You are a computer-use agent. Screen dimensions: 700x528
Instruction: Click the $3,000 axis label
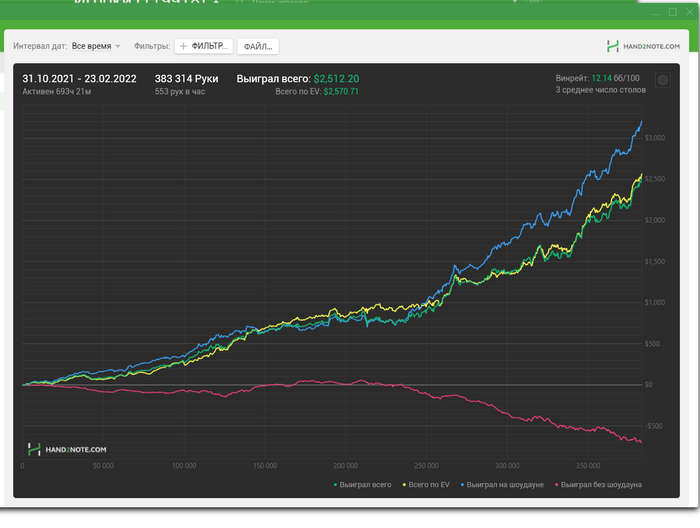pyautogui.click(x=654, y=138)
